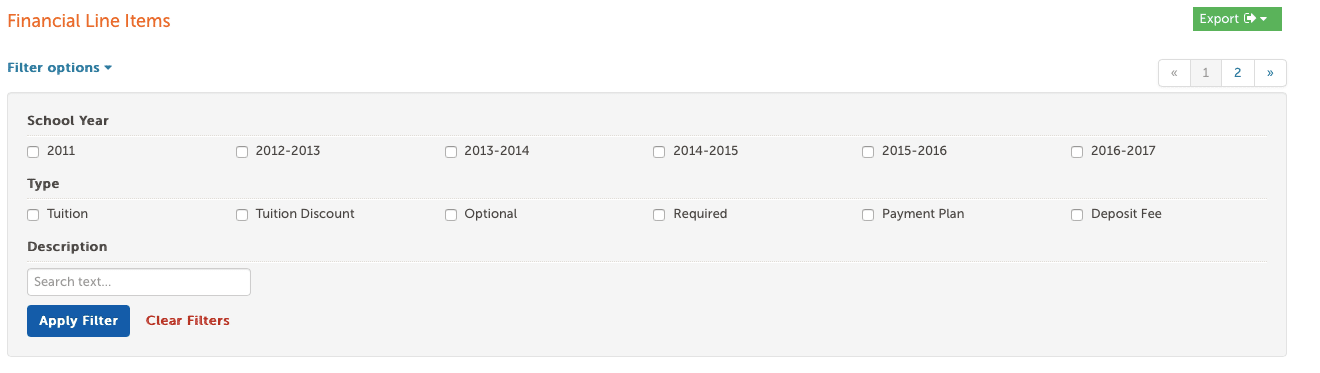Check the 2015-2016 school year option

868,152
